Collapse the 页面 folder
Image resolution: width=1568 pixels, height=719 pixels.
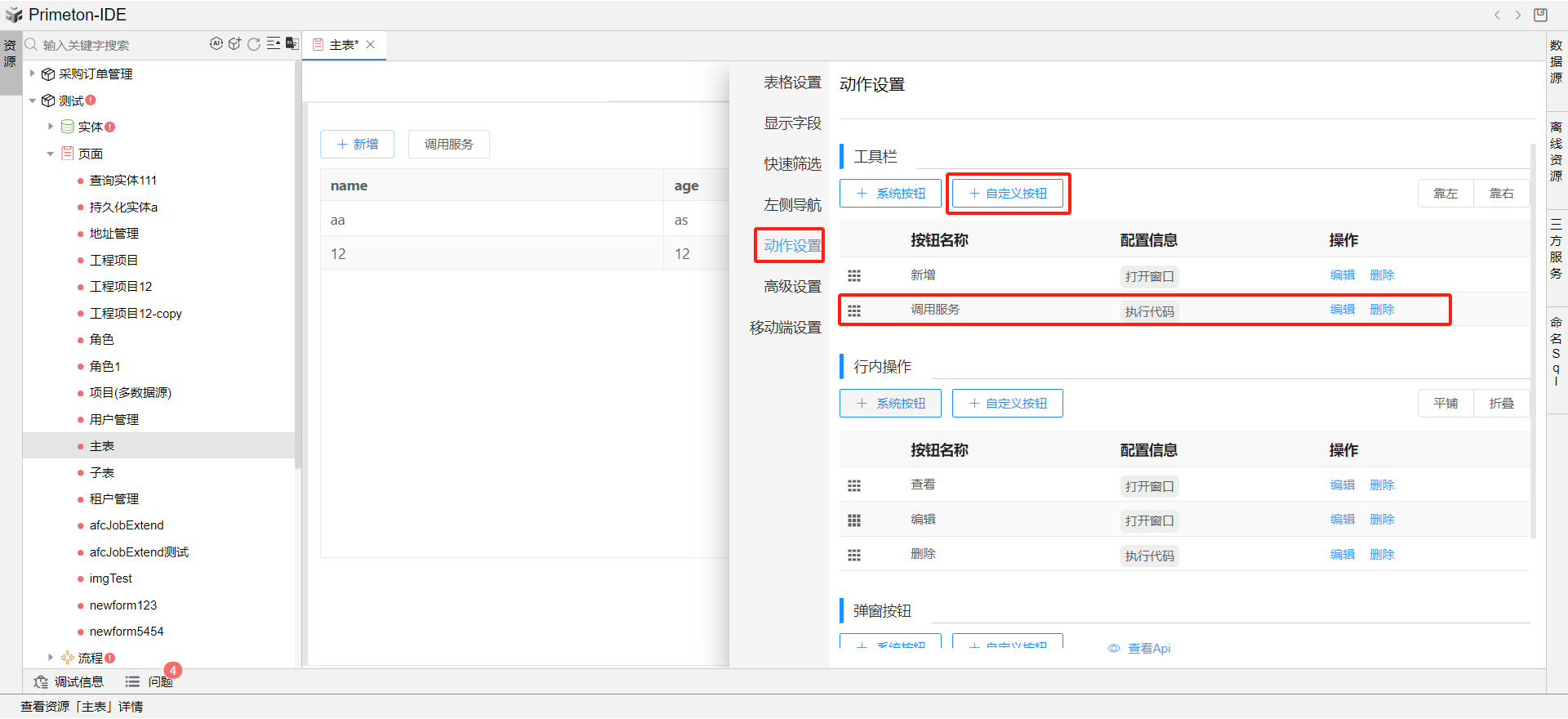(51, 154)
